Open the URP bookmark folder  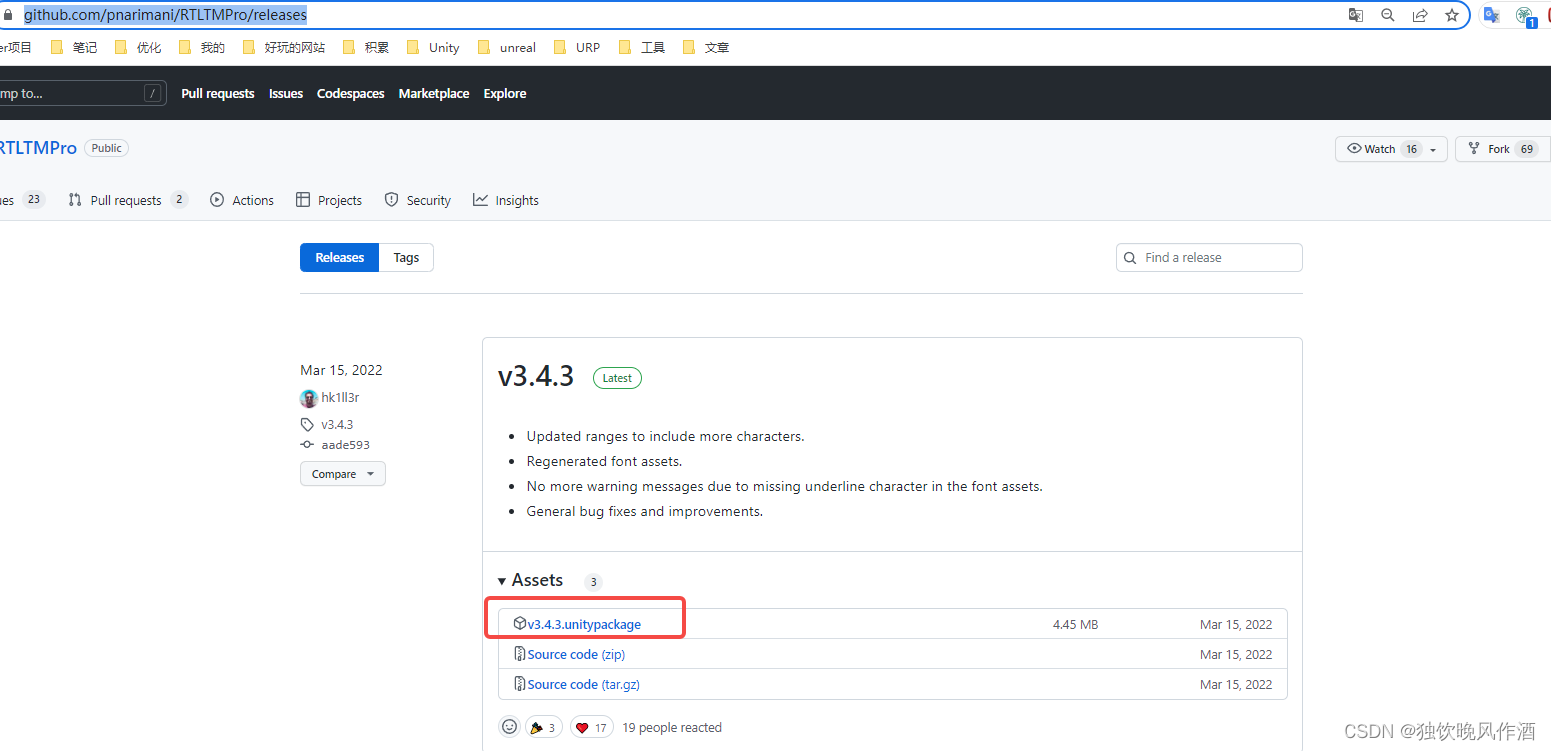point(577,47)
